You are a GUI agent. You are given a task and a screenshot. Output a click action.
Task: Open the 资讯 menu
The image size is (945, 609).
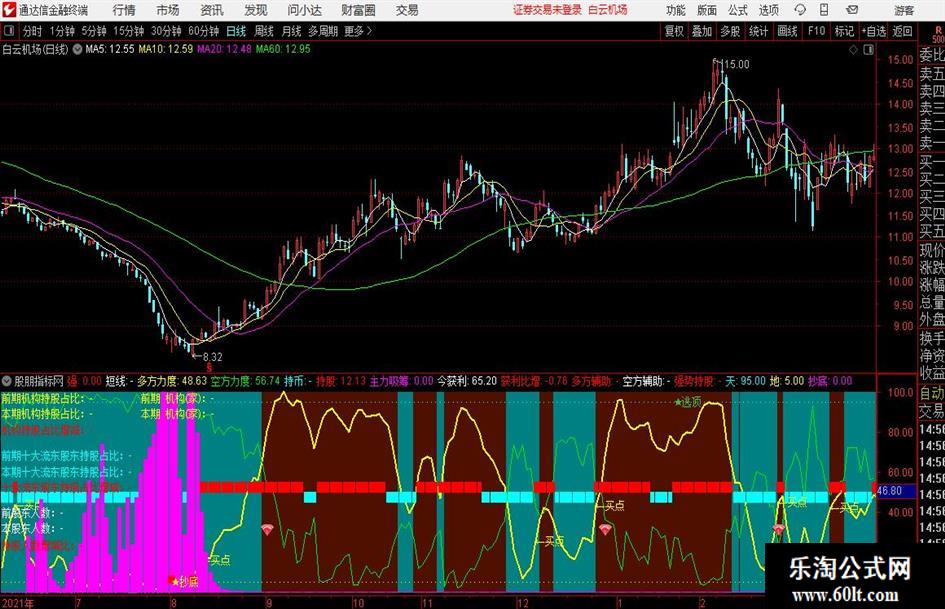pyautogui.click(x=212, y=10)
